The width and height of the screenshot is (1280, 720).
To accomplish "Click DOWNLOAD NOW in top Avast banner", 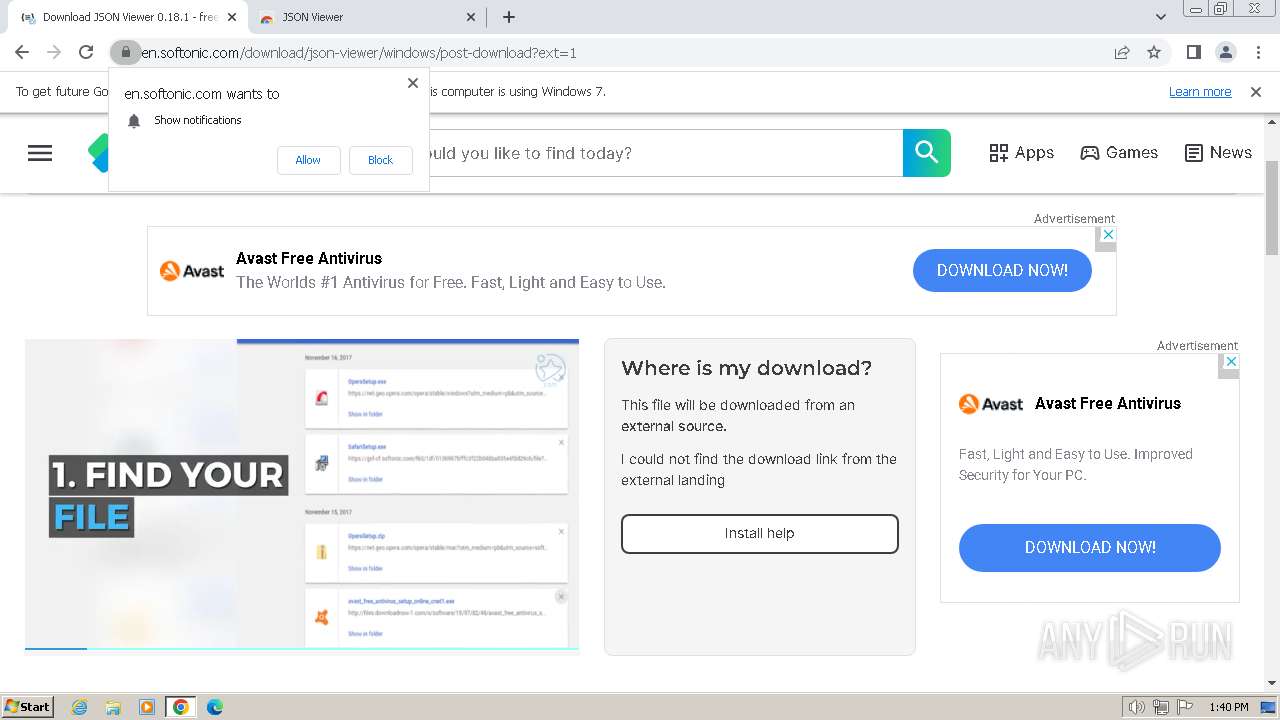I will coord(1002,270).
